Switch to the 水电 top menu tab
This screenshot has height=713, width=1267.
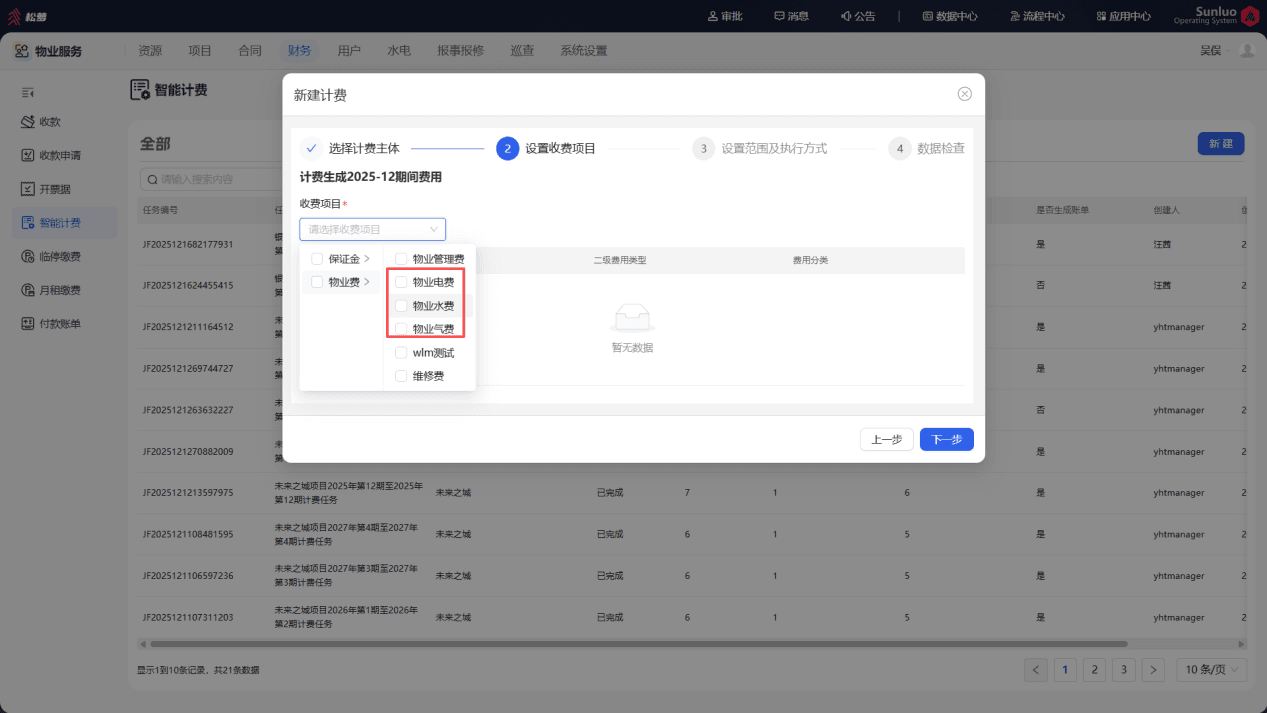coord(399,50)
